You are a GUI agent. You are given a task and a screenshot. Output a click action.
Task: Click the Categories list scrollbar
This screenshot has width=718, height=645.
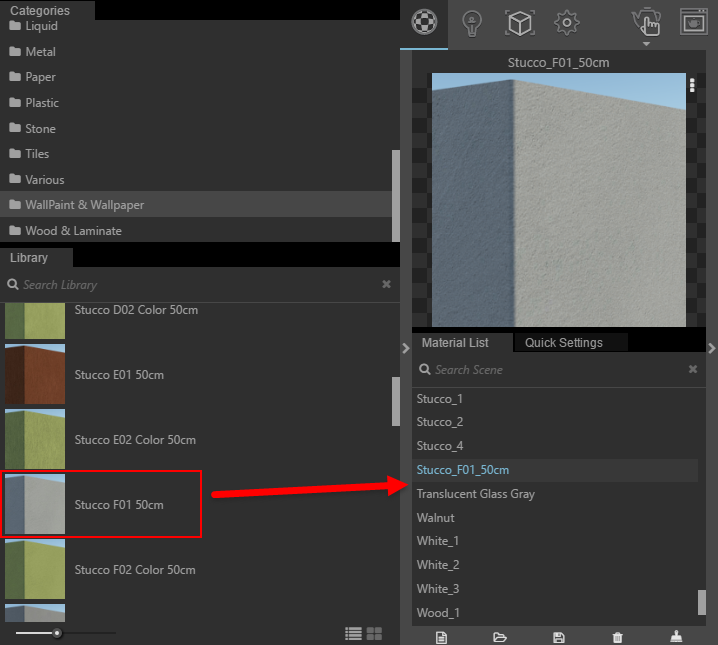[x=396, y=195]
